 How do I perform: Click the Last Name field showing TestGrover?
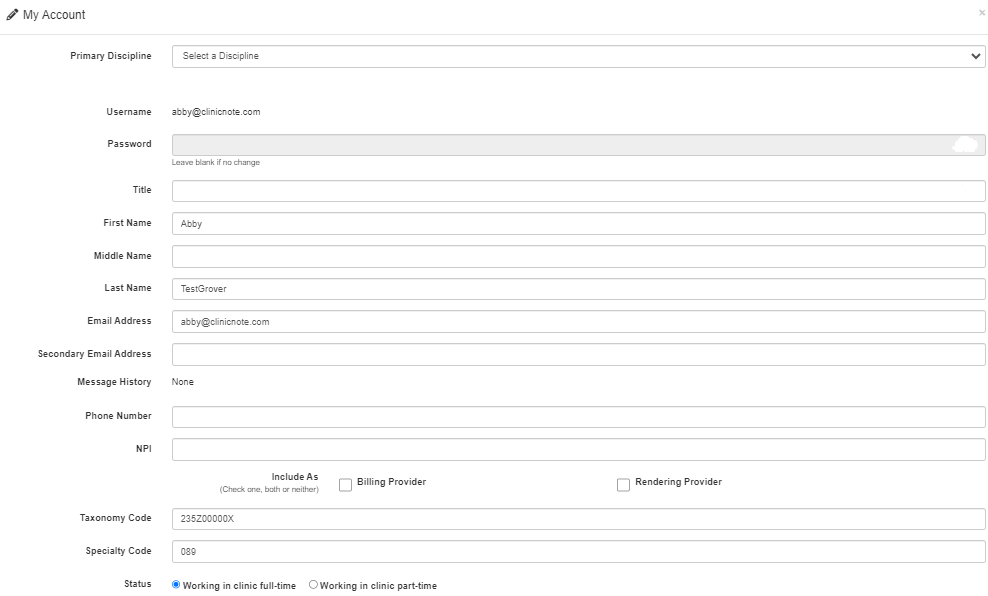[x=576, y=289]
